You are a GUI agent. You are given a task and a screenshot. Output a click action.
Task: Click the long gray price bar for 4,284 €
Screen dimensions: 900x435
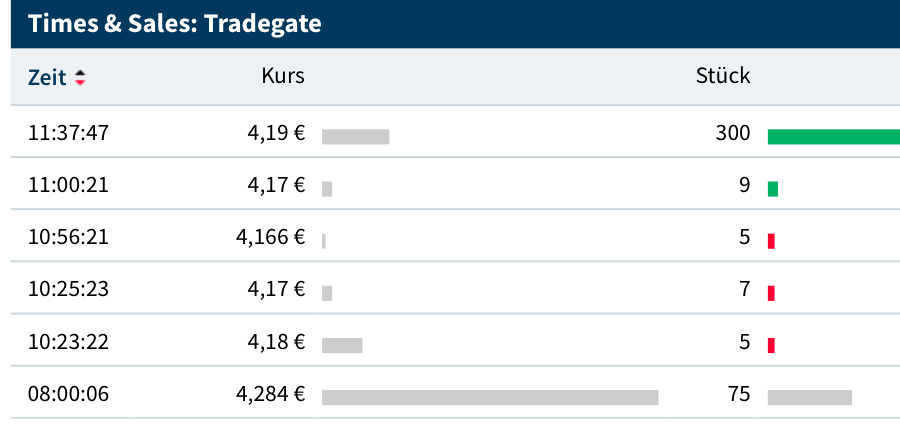pos(490,397)
